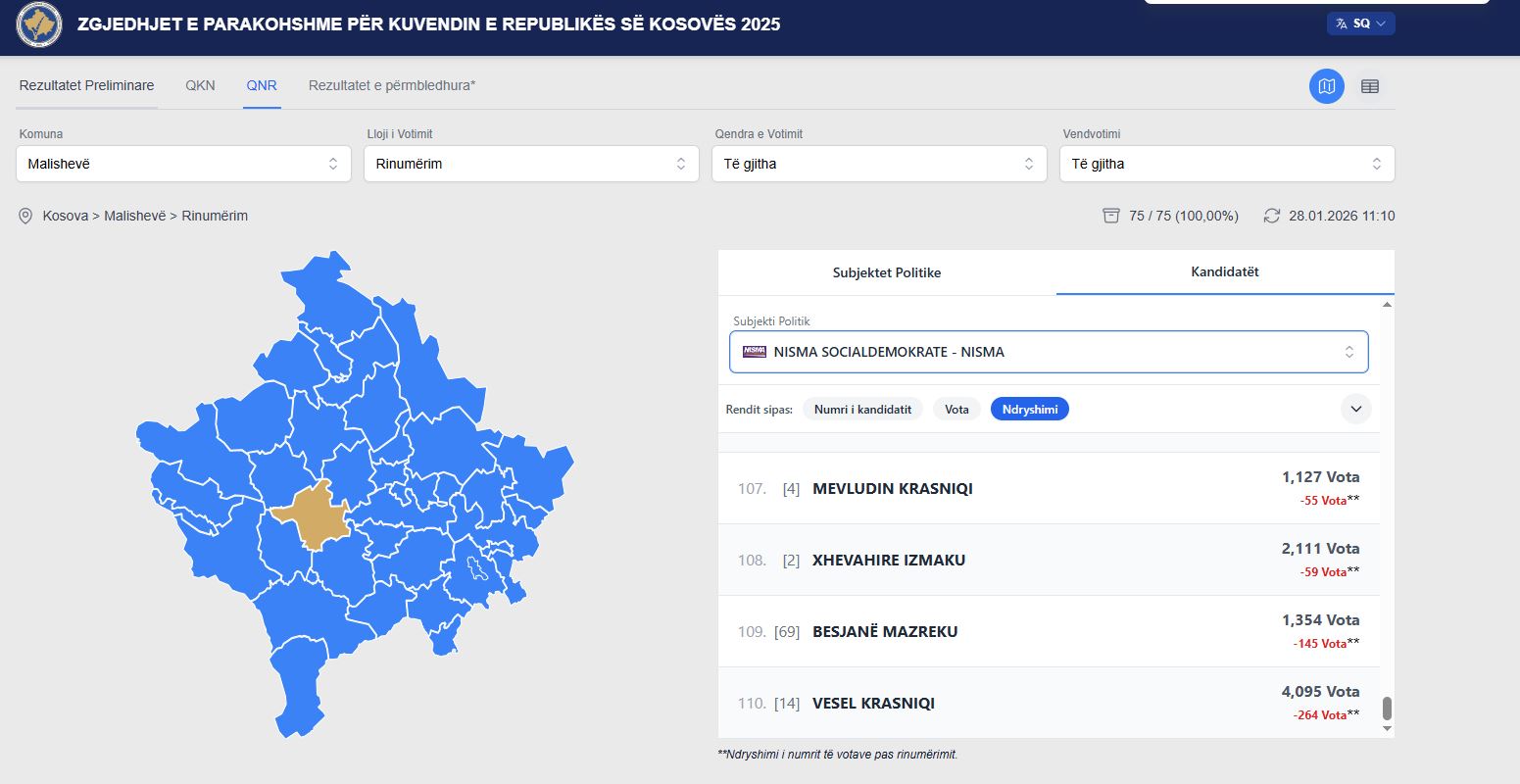
Task: Click the NISMA party logo
Action: [x=755, y=352]
